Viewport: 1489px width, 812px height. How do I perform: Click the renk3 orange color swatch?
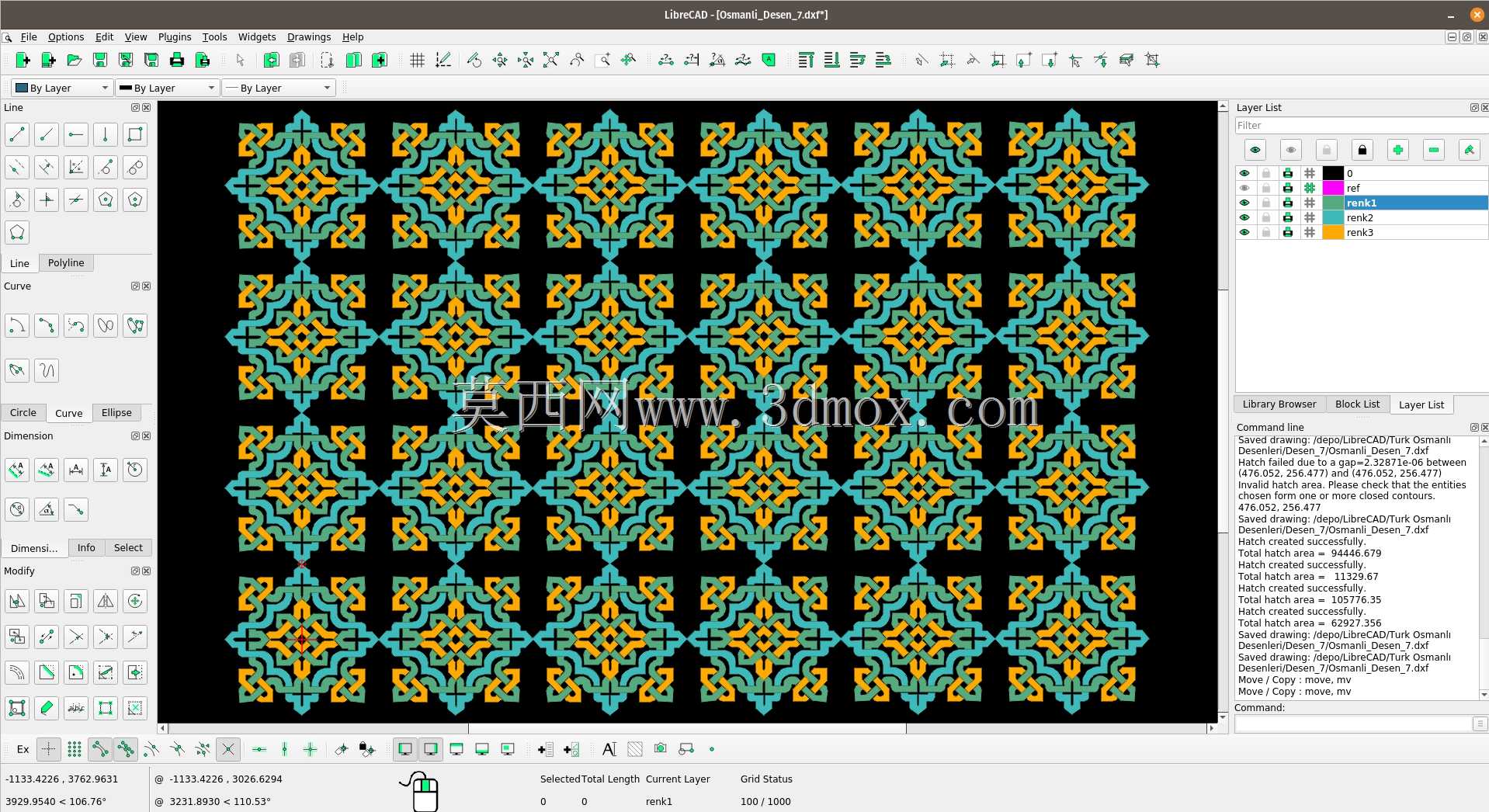(1333, 232)
